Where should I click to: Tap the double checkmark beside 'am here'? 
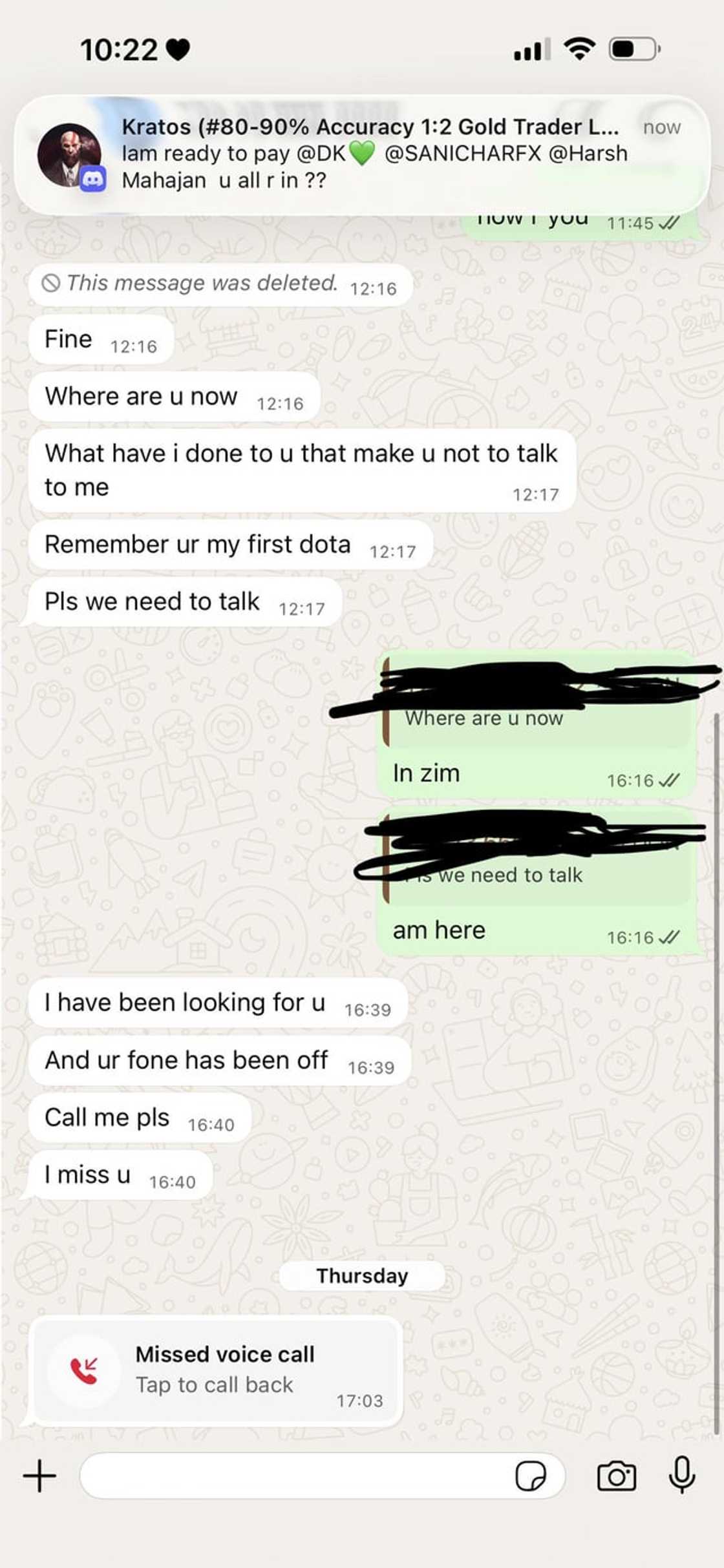pos(668,937)
